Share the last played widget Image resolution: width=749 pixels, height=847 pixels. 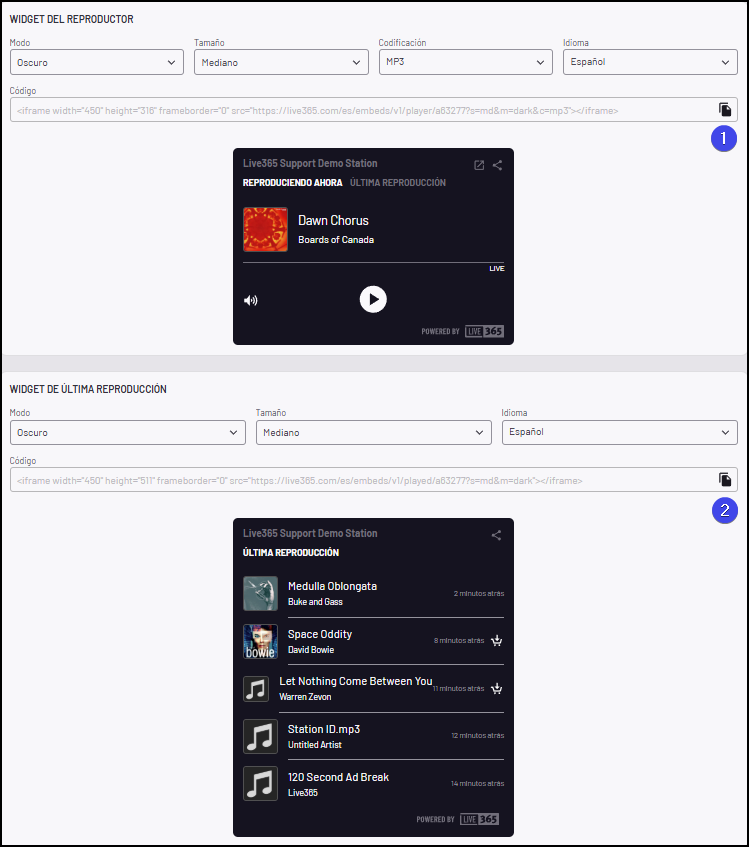(496, 535)
